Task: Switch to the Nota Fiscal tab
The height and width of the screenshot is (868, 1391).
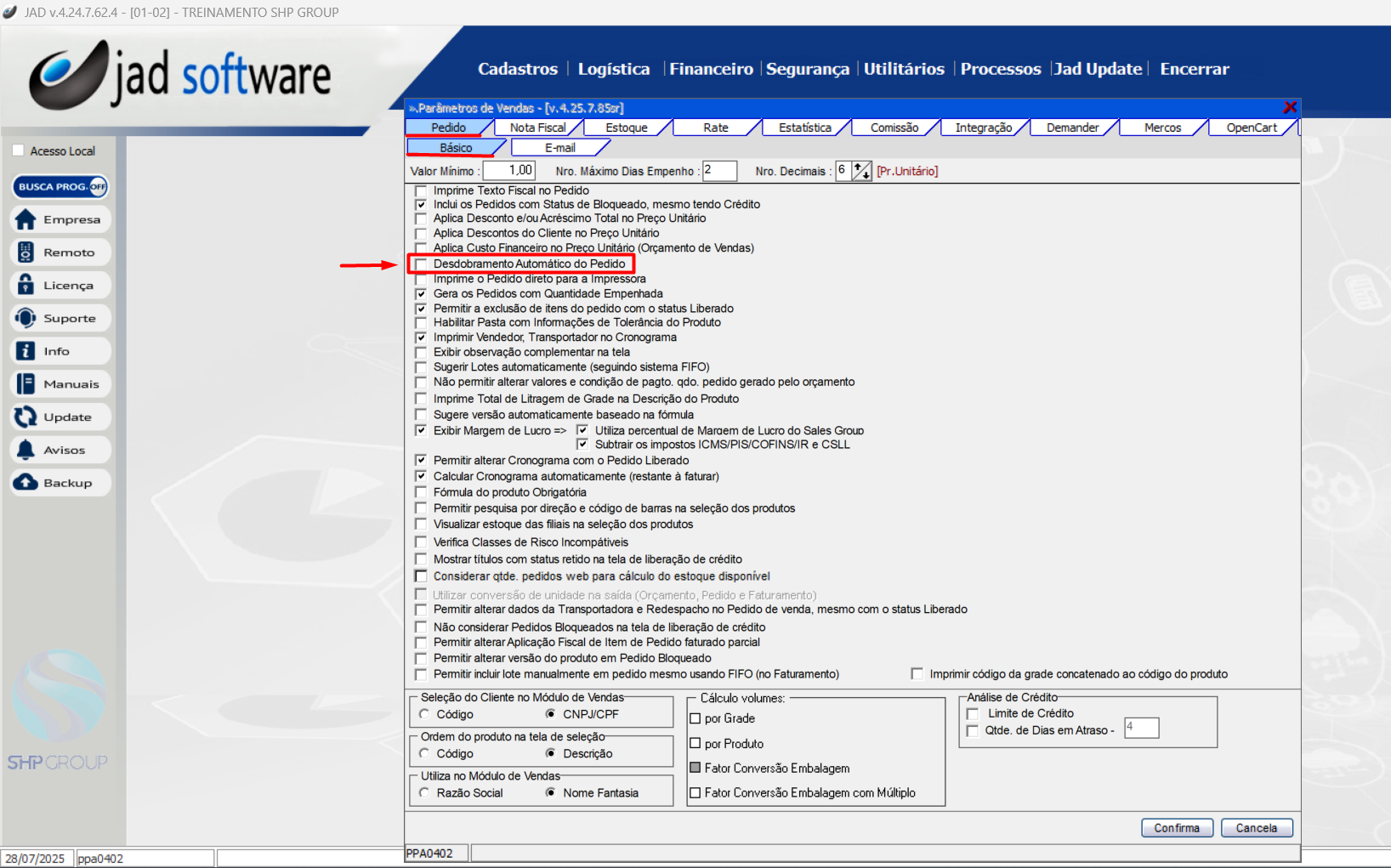Action: pos(537,128)
